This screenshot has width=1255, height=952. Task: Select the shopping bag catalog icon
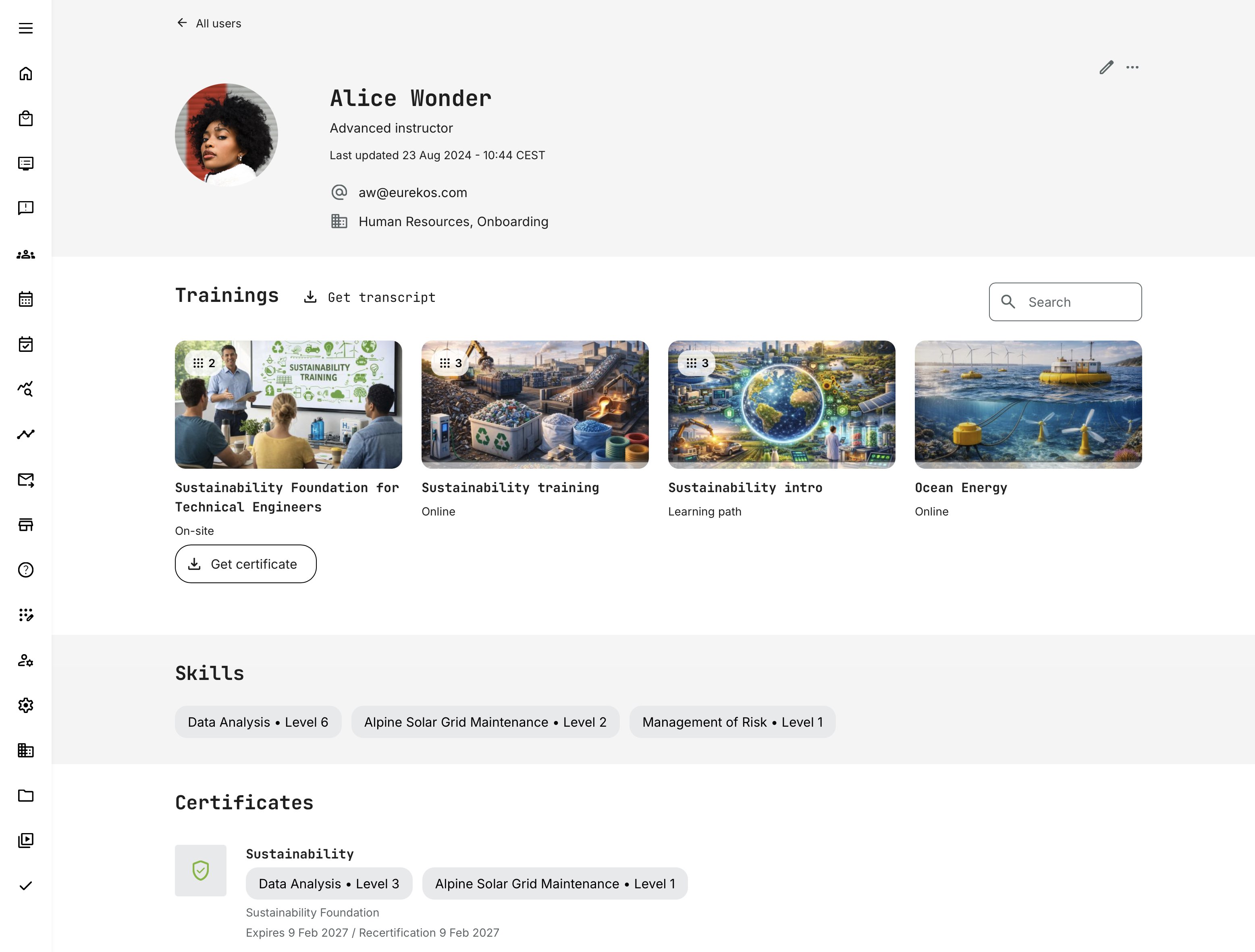coord(25,118)
